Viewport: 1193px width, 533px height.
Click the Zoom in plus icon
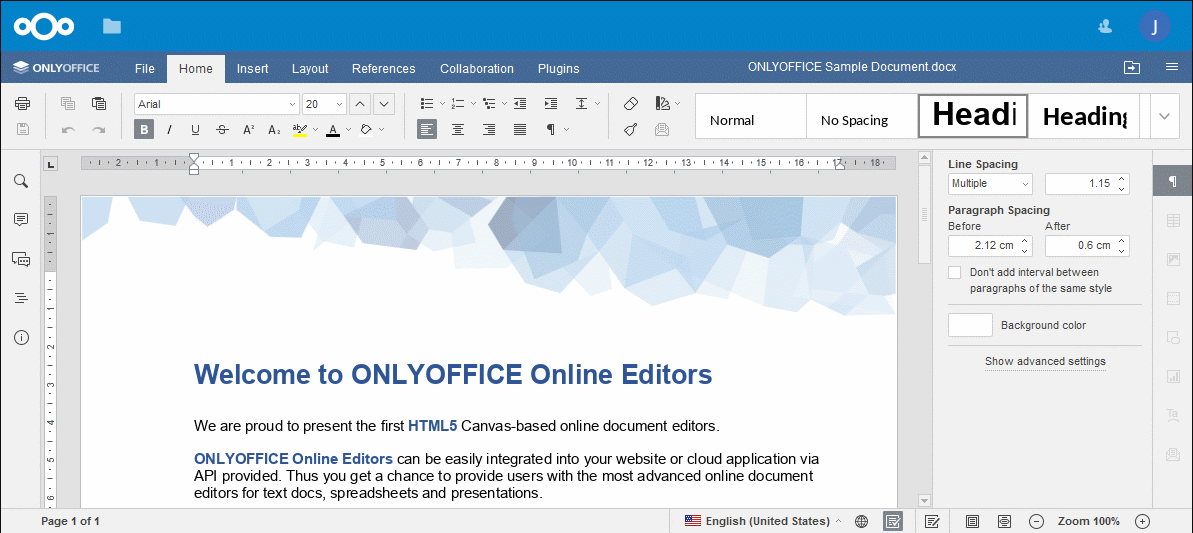[x=1143, y=521]
